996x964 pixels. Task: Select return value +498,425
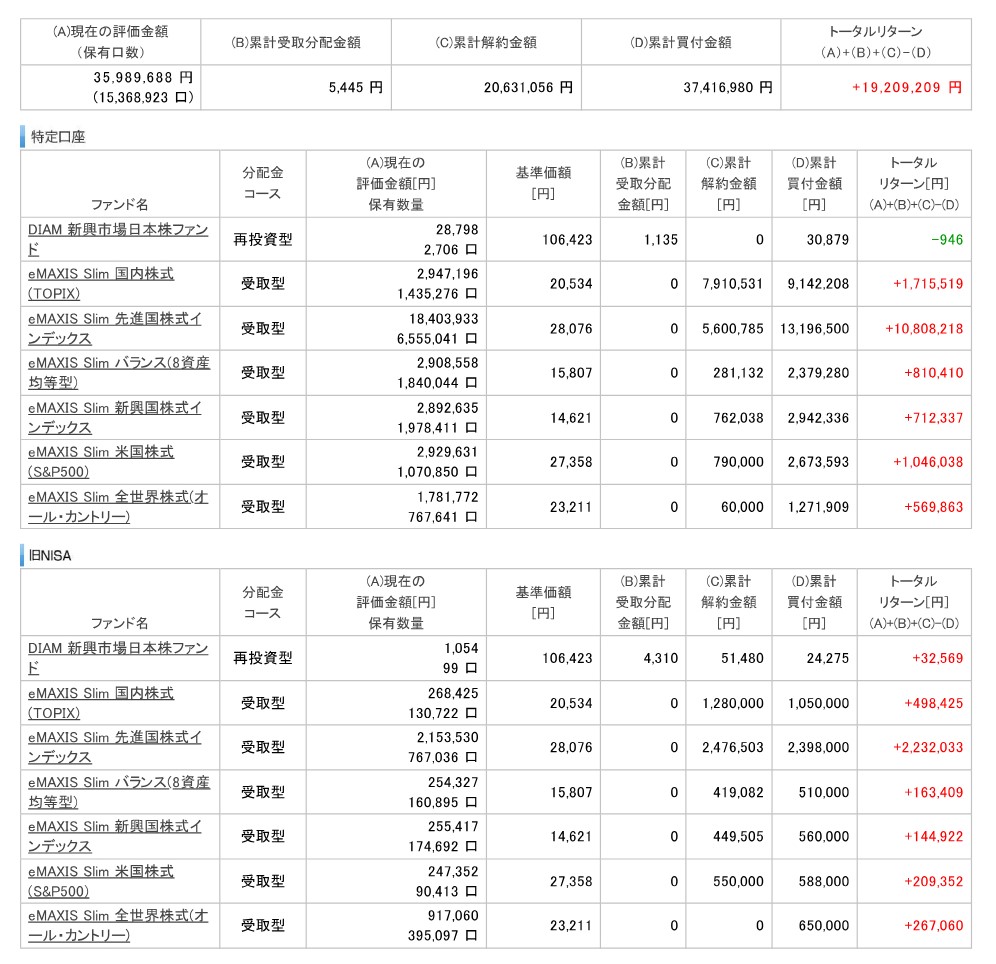[934, 703]
